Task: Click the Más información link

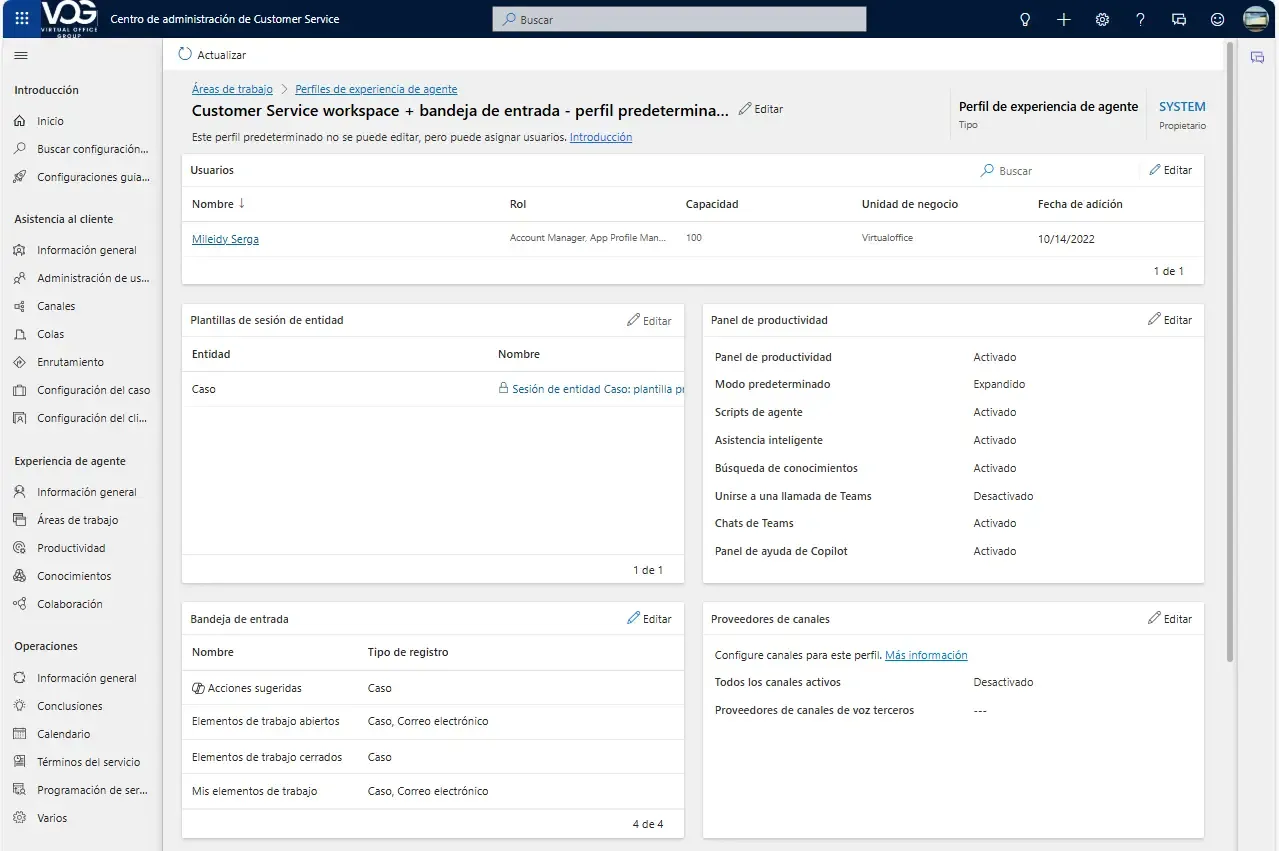Action: coord(926,655)
